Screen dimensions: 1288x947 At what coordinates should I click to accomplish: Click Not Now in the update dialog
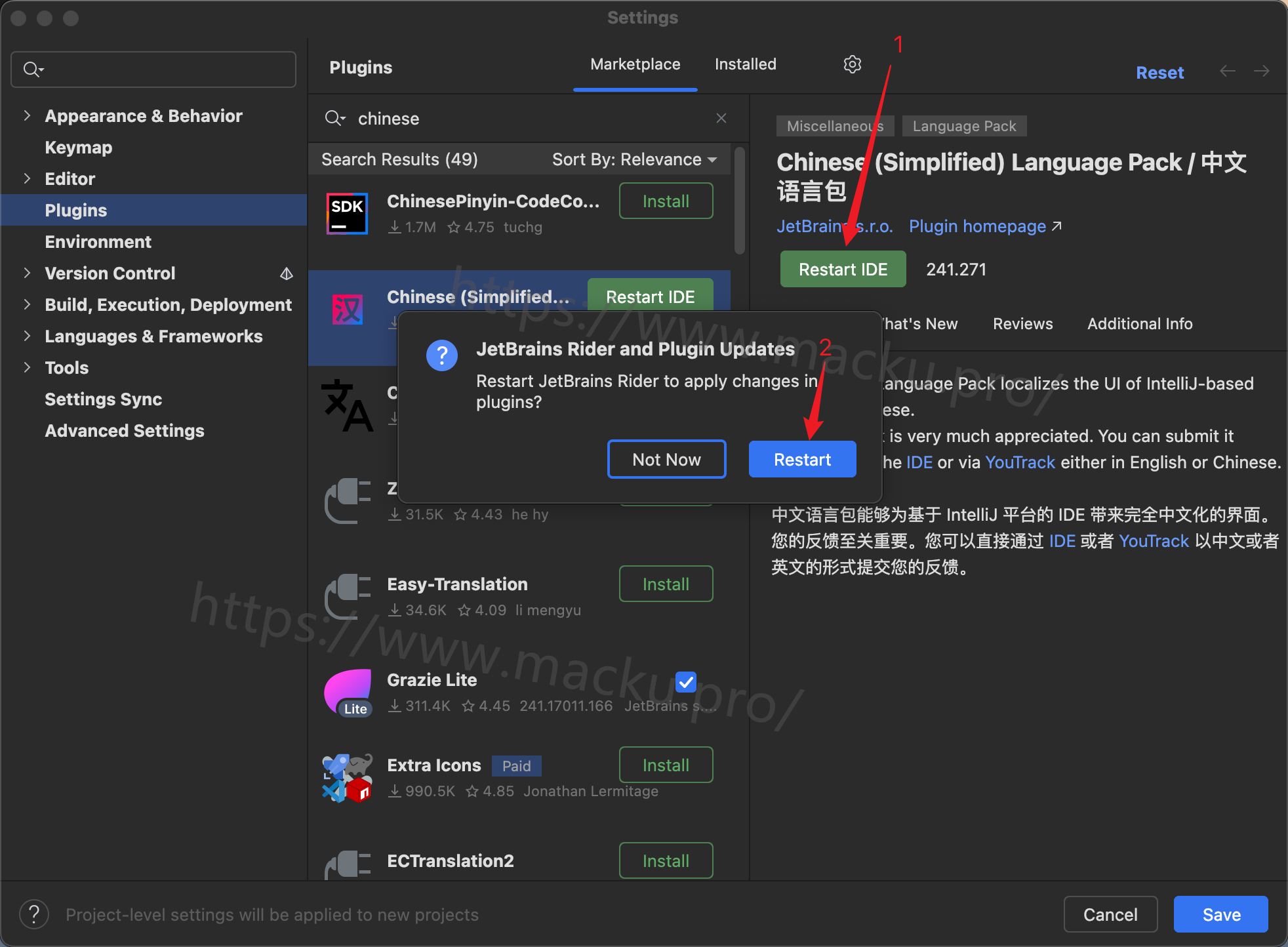[x=666, y=459]
